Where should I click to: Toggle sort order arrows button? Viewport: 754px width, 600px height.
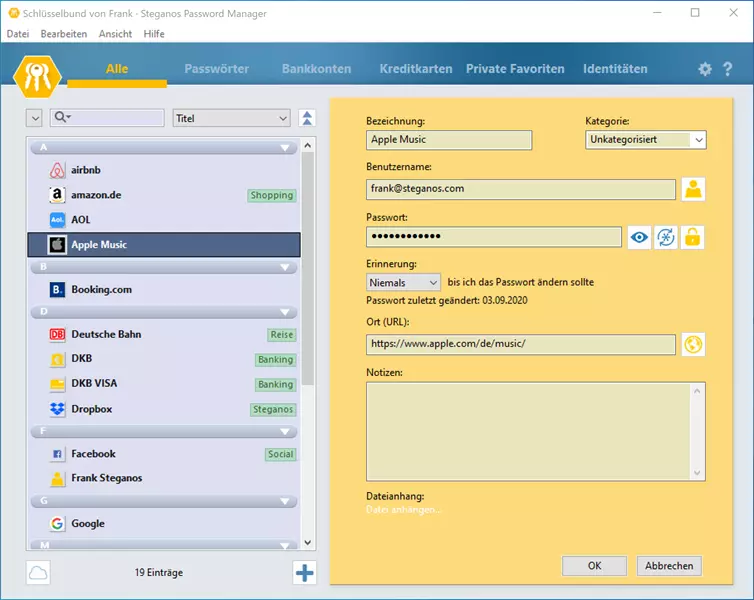pyautogui.click(x=307, y=118)
